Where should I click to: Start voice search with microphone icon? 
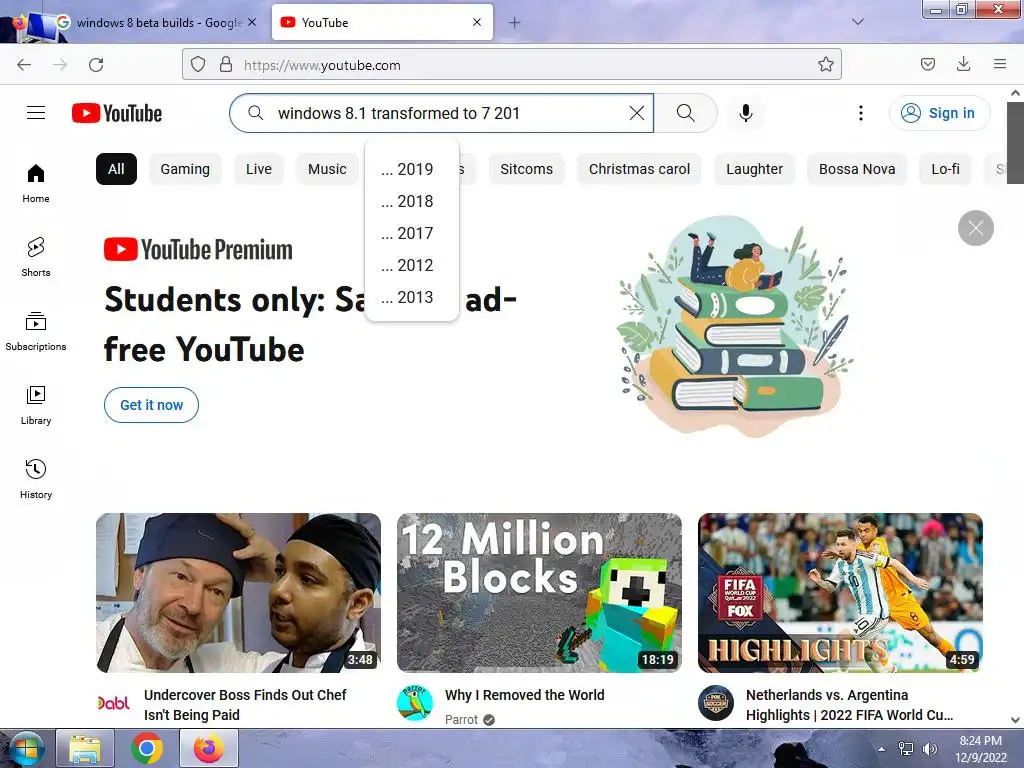pos(746,113)
